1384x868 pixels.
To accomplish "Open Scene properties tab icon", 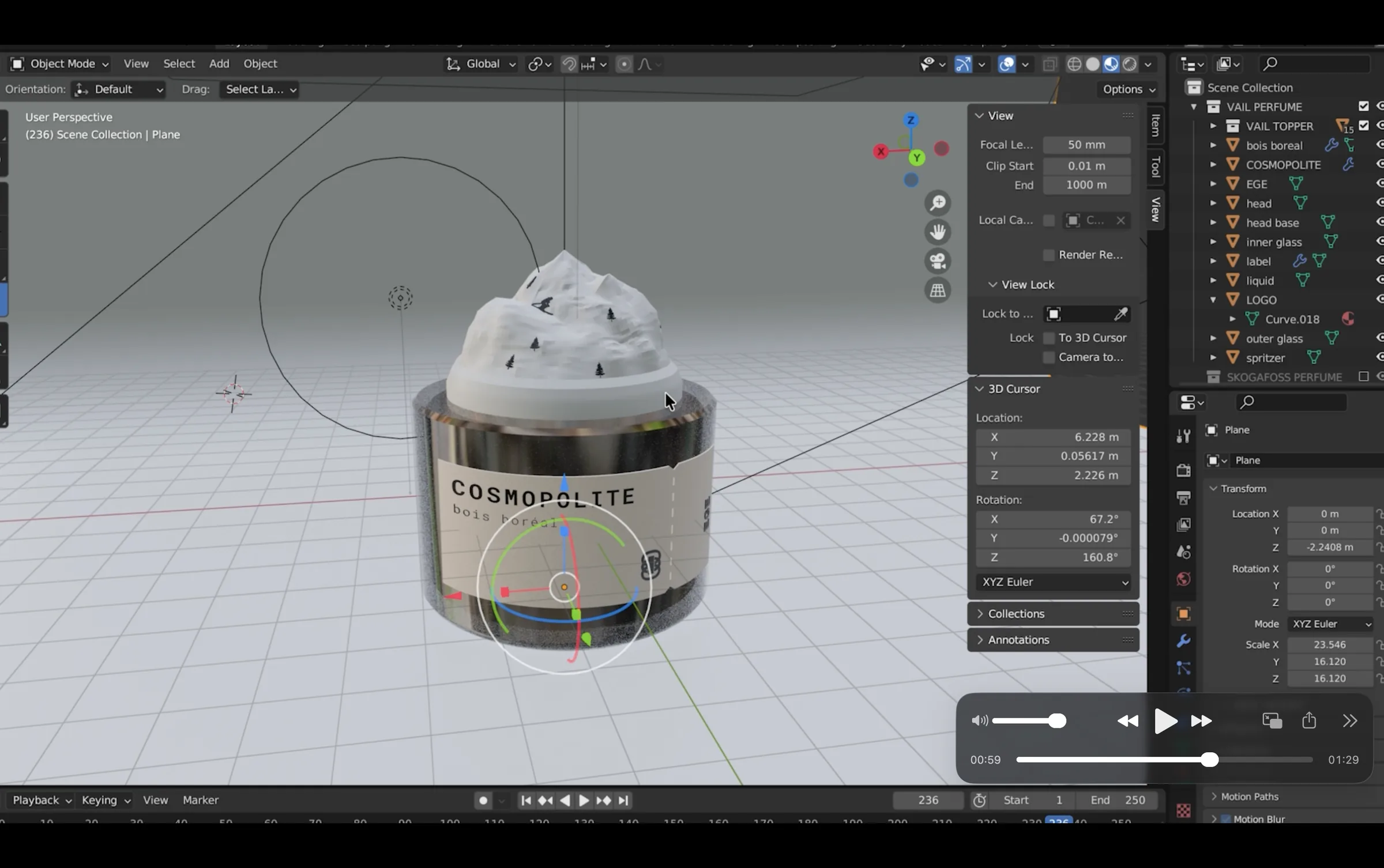I will 1183,552.
